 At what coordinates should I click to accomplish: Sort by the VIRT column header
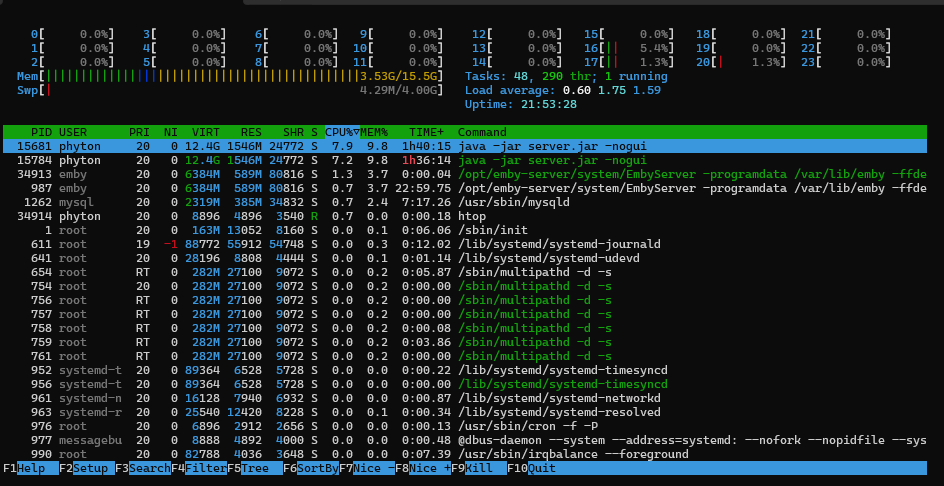pyautogui.click(x=206, y=132)
